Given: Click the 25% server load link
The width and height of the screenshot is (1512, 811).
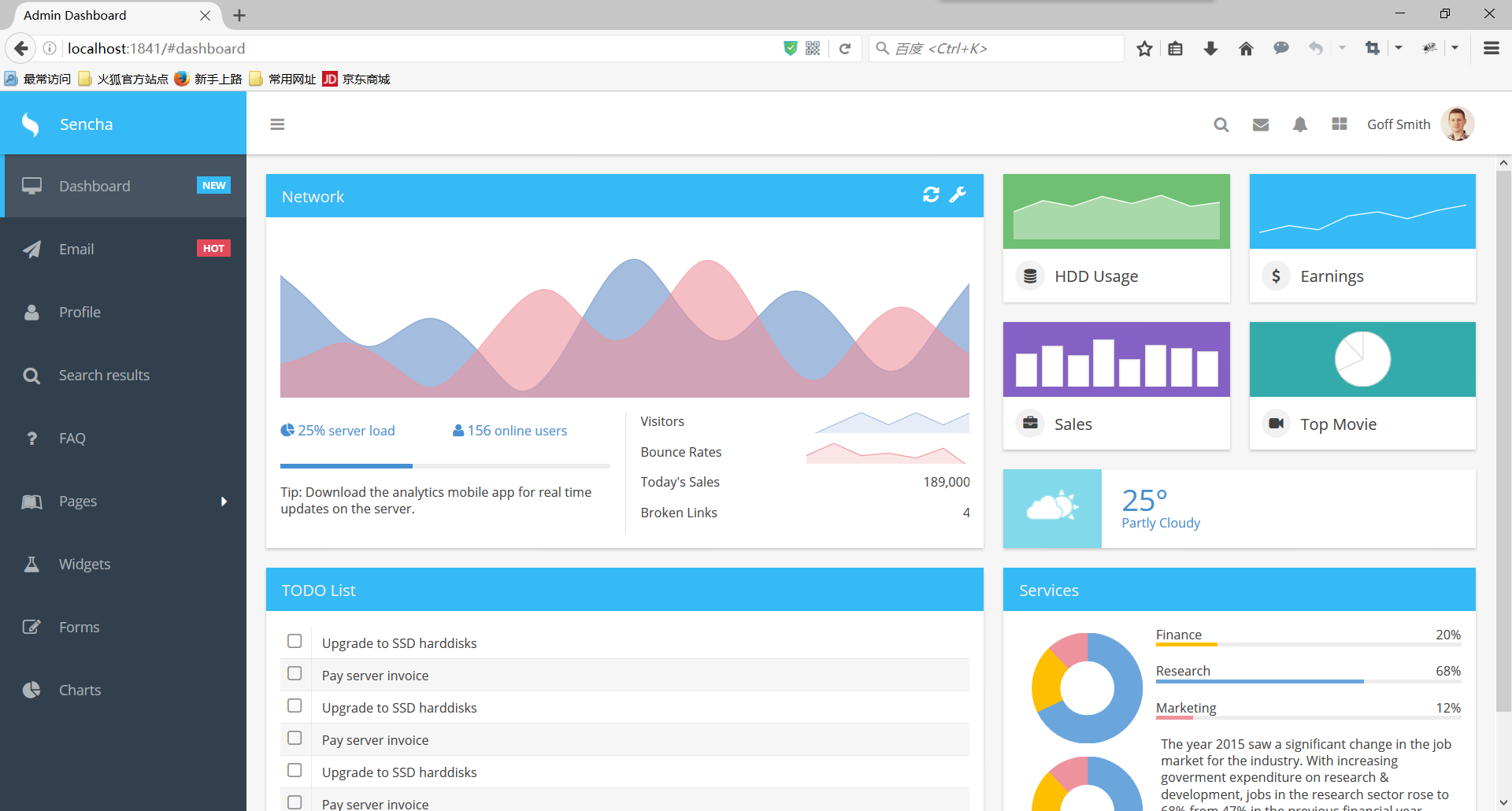Looking at the screenshot, I should coord(338,431).
